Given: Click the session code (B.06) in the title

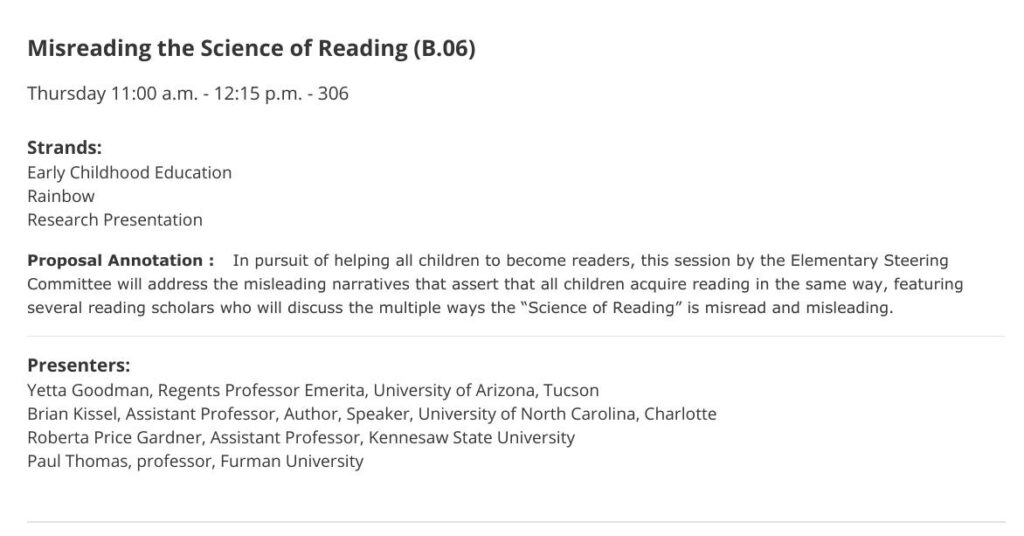Looking at the screenshot, I should click(x=444, y=48).
